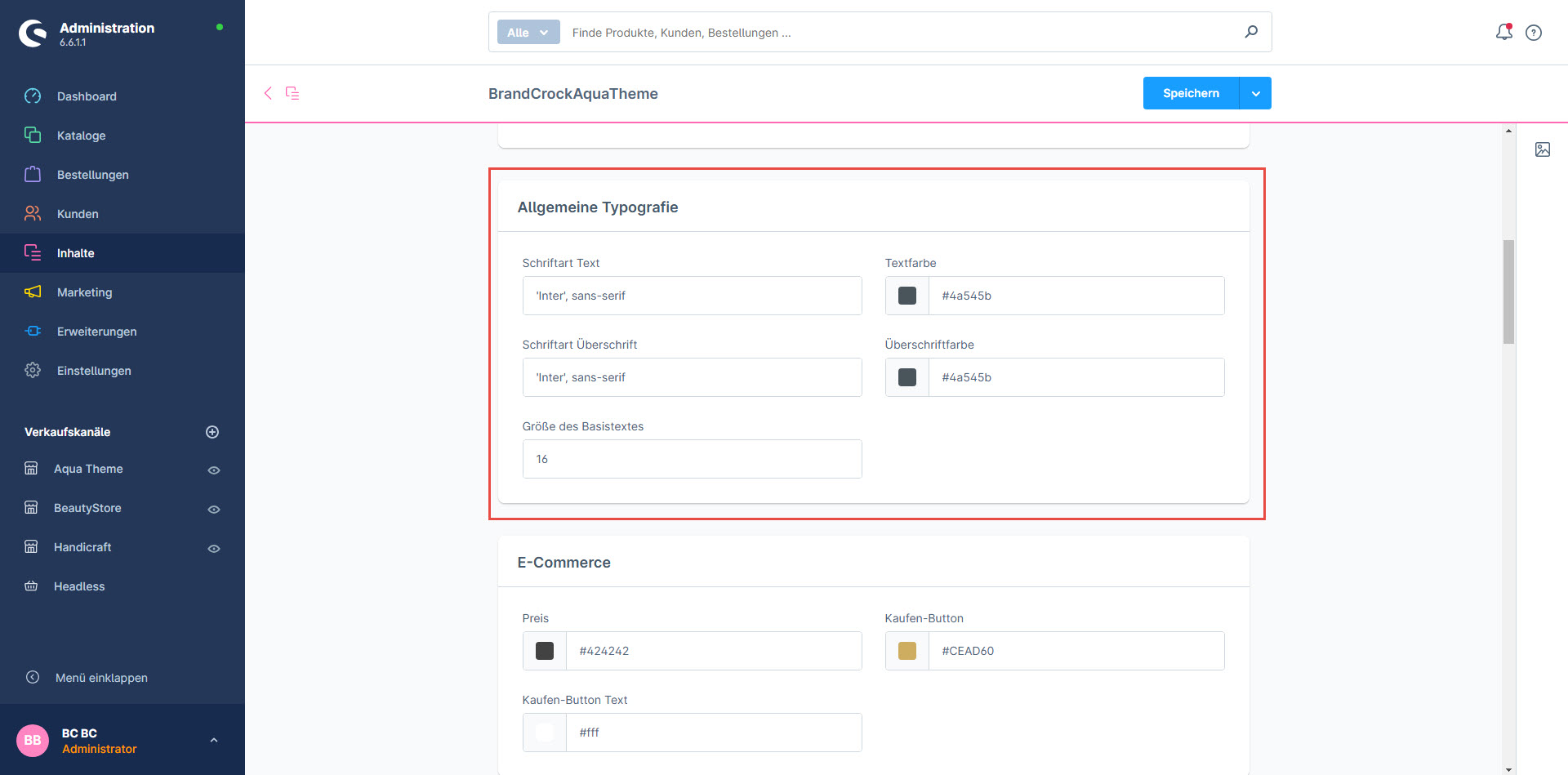Open the Marketing menu item
This screenshot has height=775, width=1568.
(84, 292)
